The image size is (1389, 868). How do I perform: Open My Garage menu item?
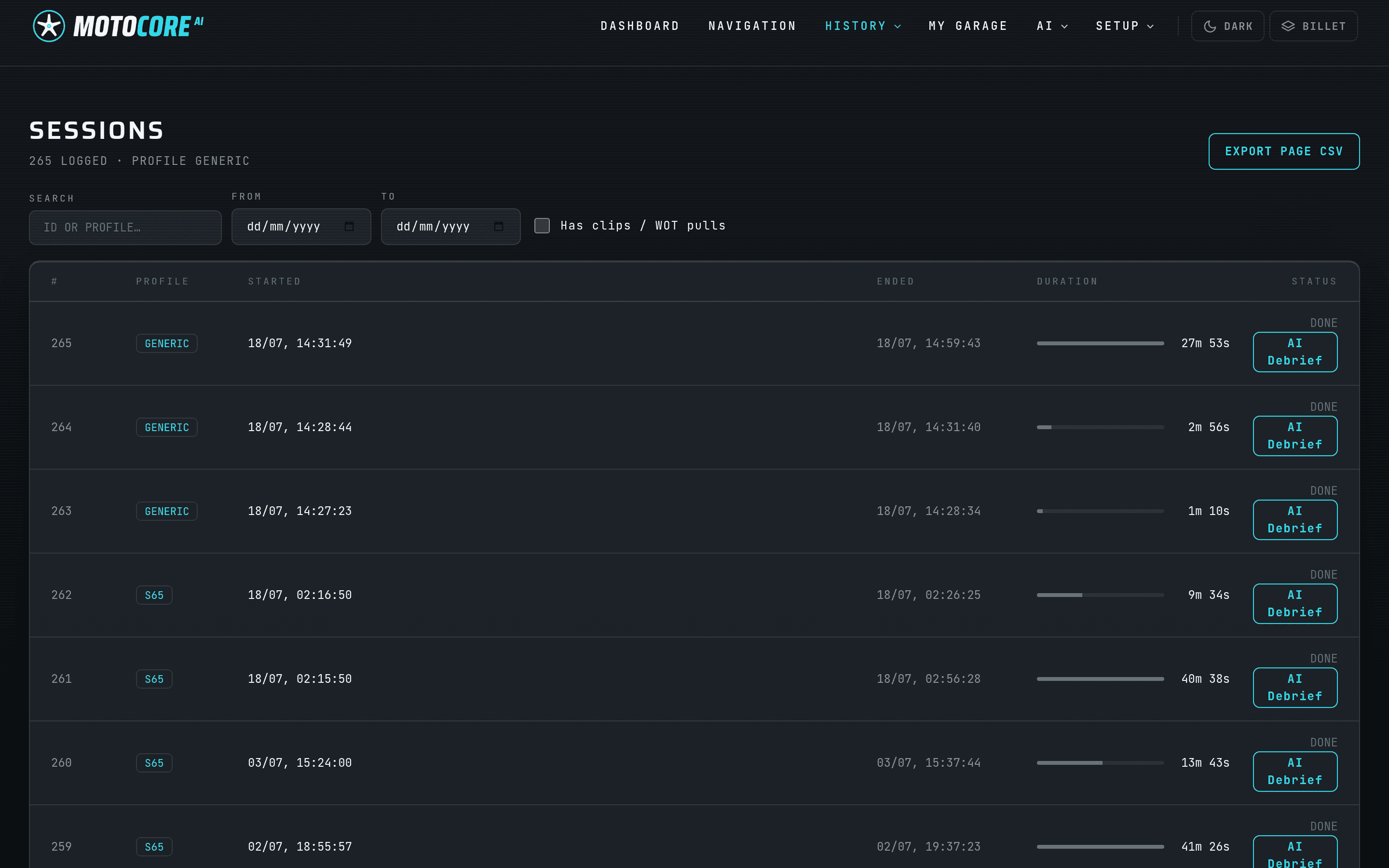(x=967, y=26)
